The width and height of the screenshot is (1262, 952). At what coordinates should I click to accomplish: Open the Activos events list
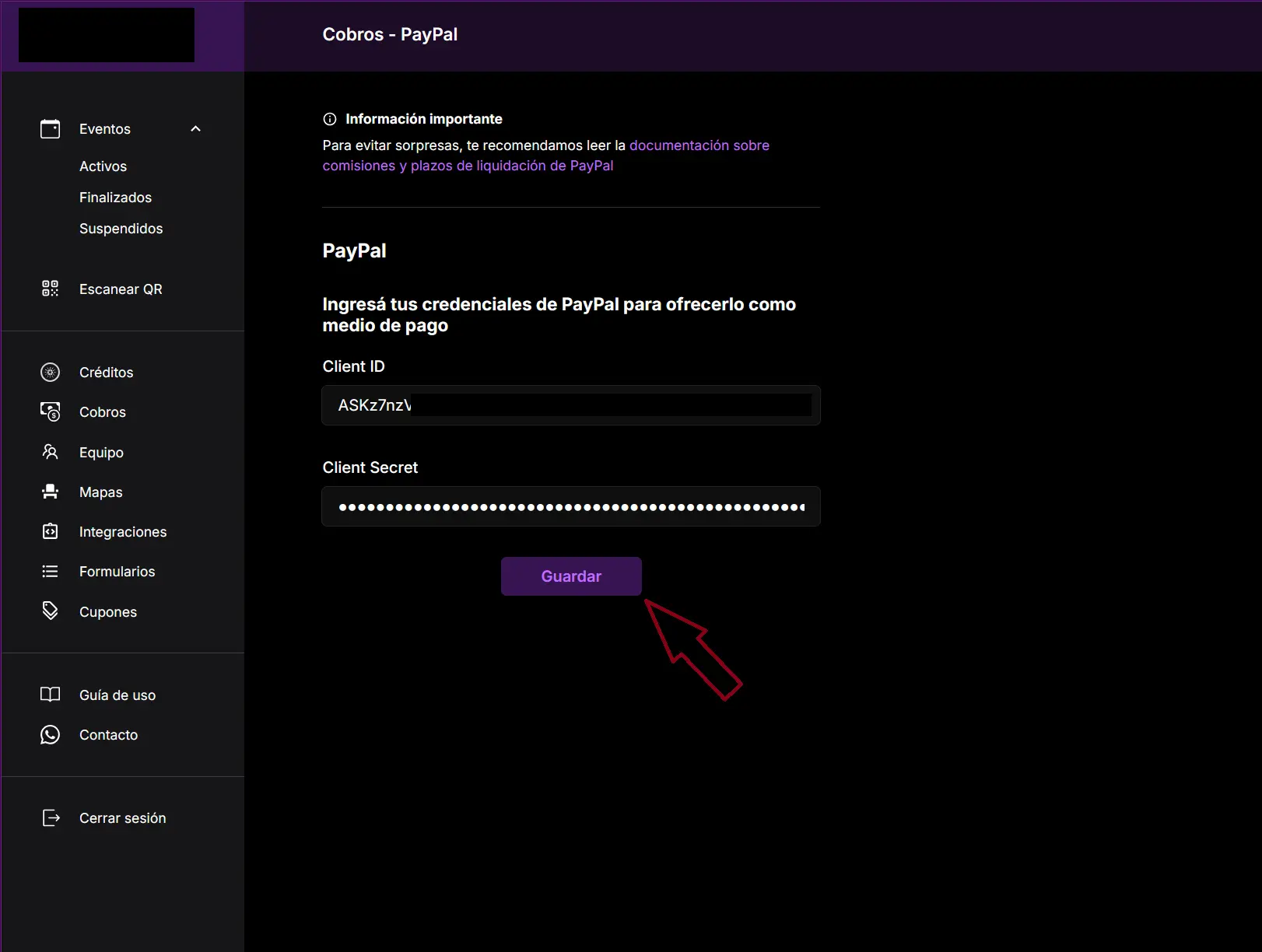tap(103, 166)
